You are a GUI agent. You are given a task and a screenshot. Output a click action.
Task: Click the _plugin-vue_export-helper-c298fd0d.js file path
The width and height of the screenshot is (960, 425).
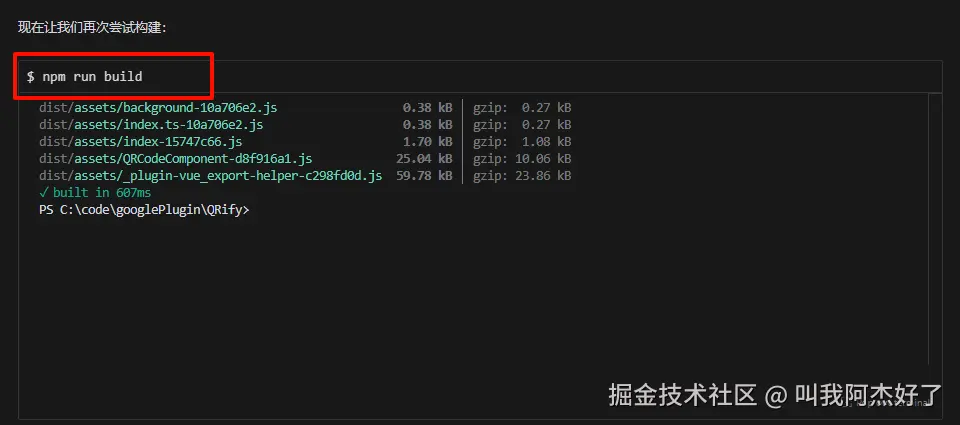[x=210, y=176]
